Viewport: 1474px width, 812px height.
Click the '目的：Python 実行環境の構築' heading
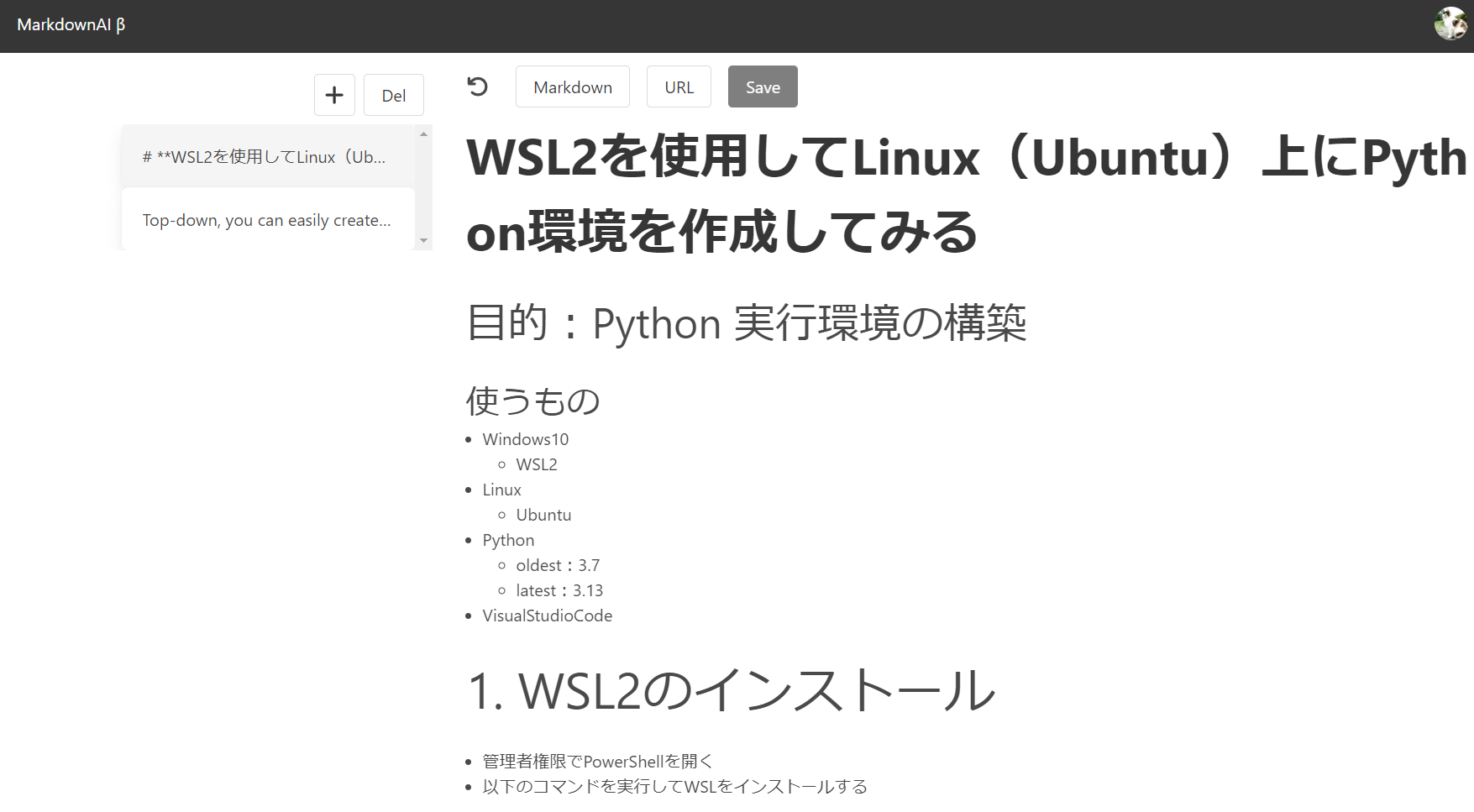click(746, 322)
